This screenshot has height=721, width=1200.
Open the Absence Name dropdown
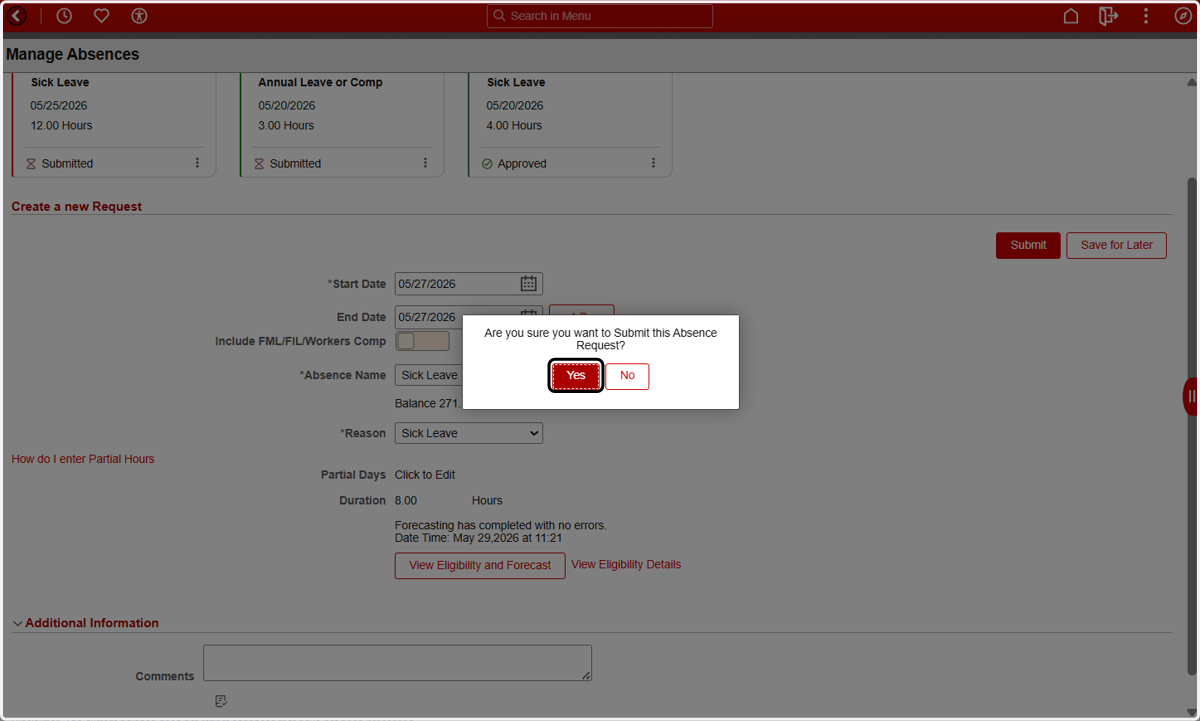428,375
